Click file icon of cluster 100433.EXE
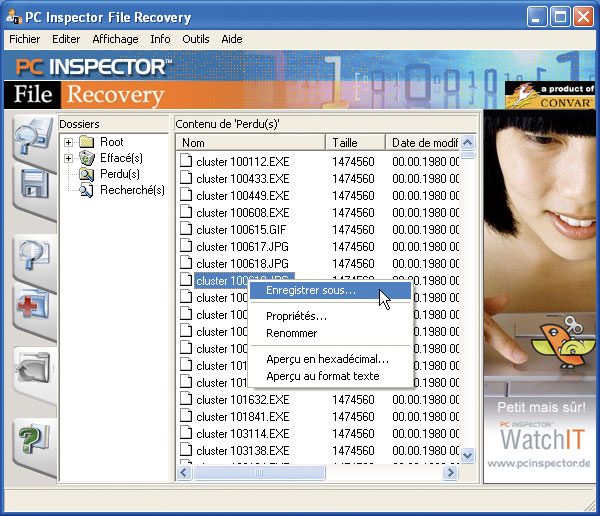 click(186, 177)
